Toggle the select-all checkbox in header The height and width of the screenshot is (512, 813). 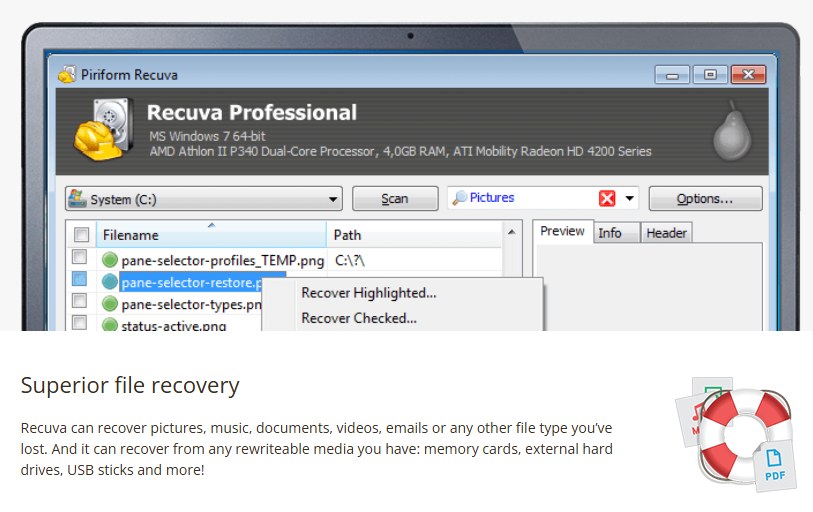coord(81,234)
